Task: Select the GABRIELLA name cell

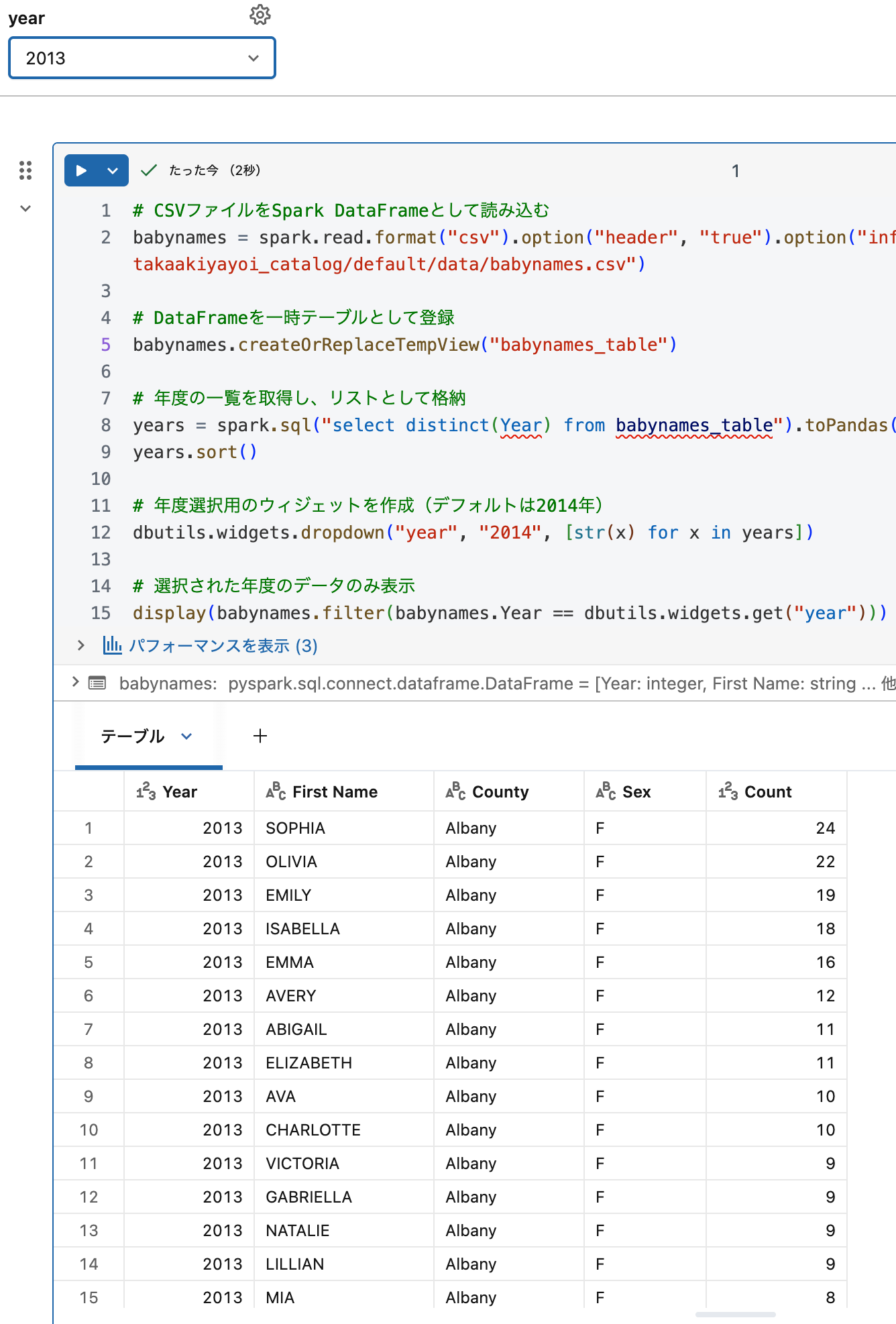Action: pos(344,1197)
